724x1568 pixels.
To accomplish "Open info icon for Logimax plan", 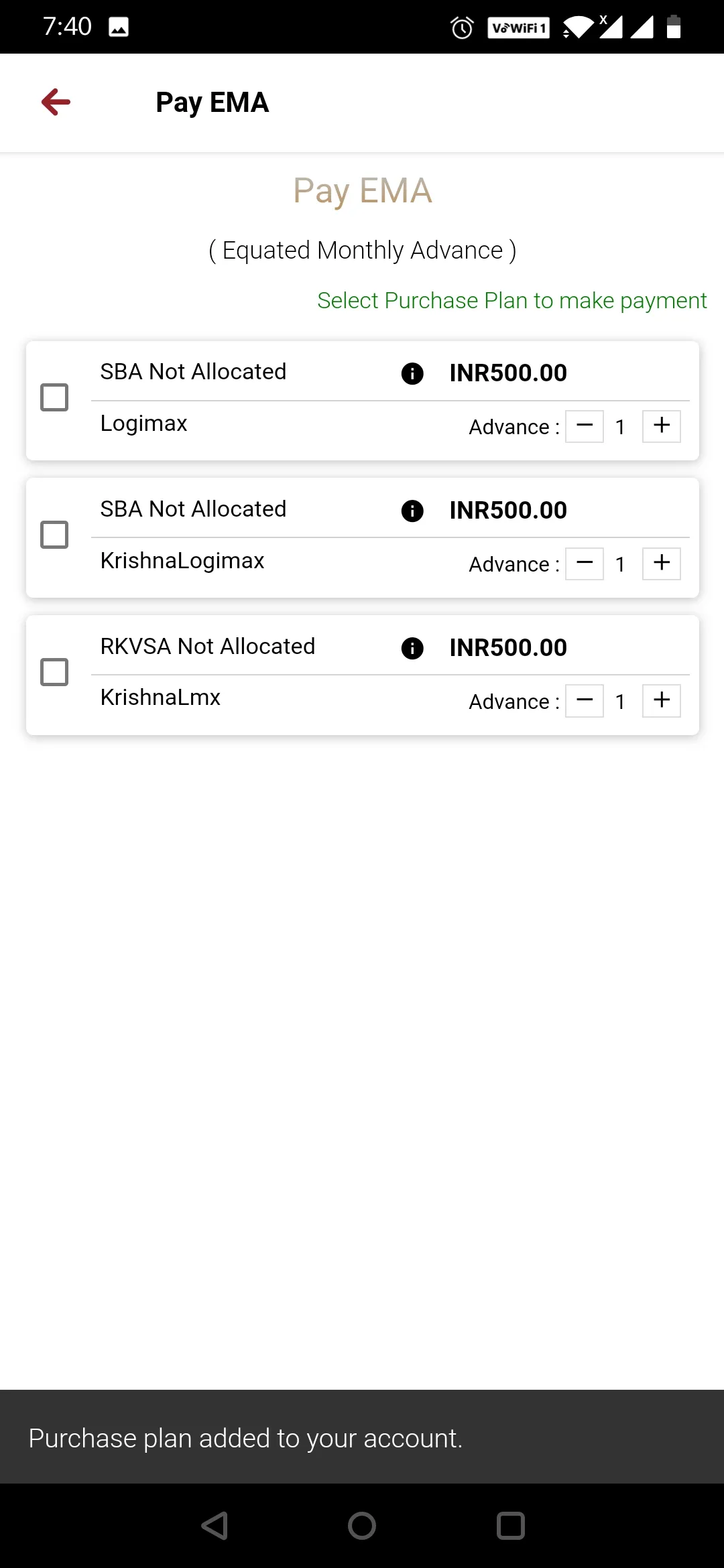I will 412,373.
